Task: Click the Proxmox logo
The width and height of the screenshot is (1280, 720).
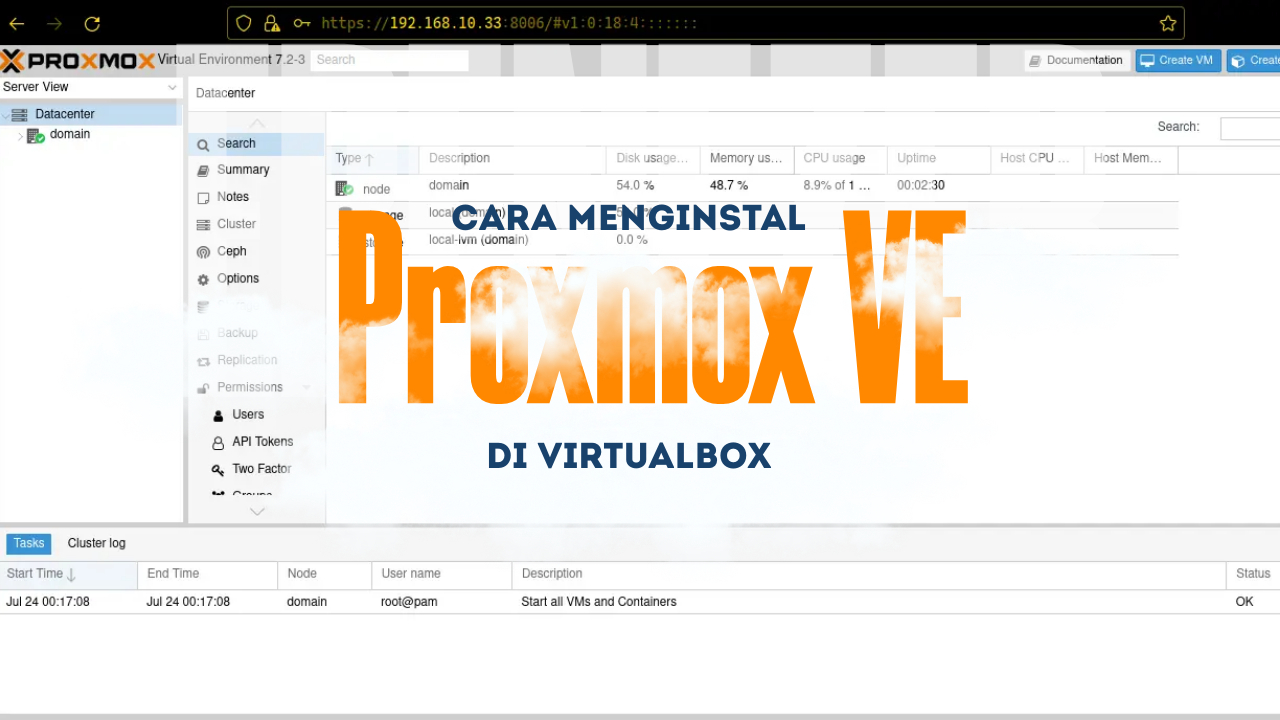Action: click(78, 61)
